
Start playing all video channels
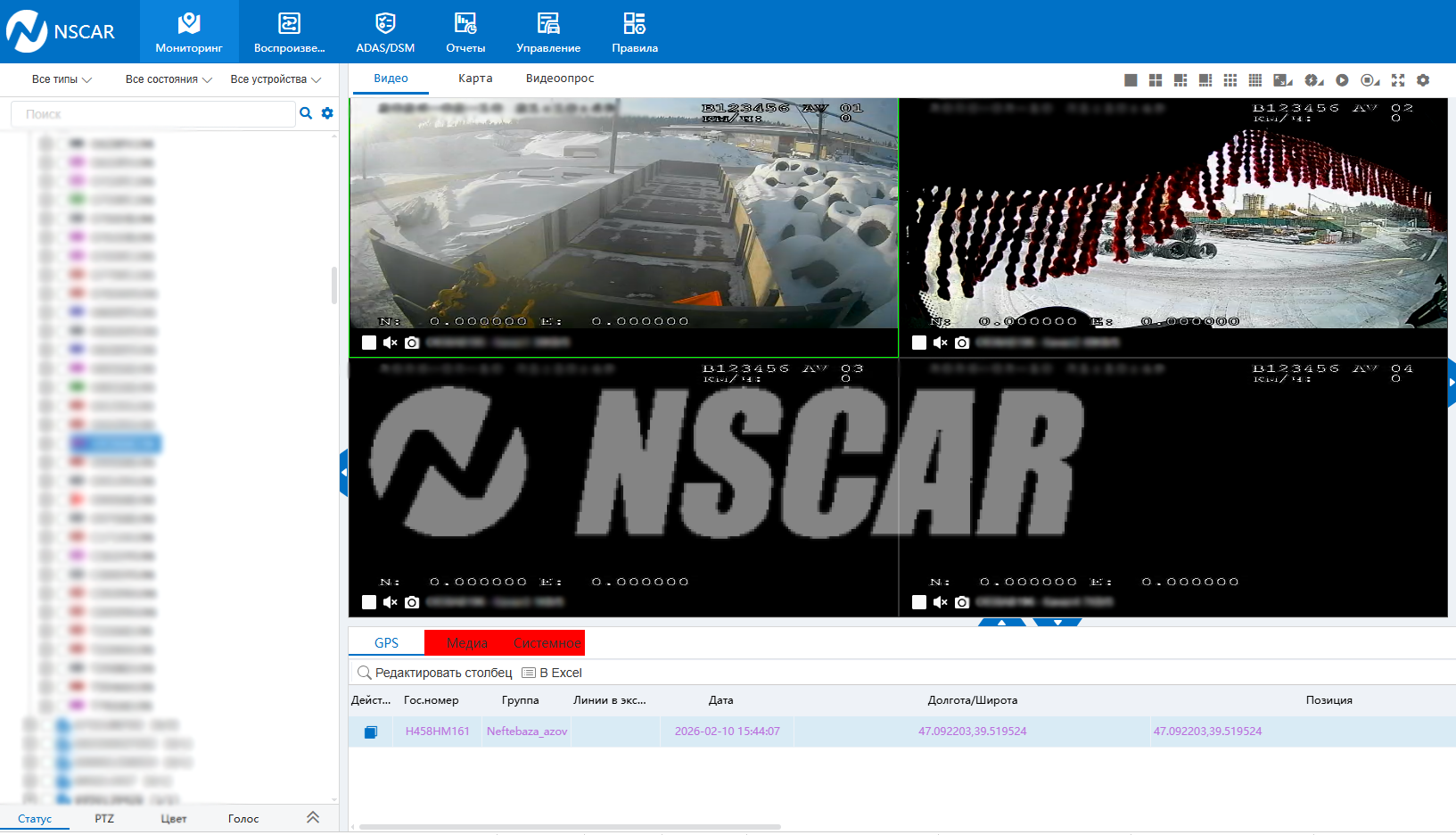(x=1342, y=80)
